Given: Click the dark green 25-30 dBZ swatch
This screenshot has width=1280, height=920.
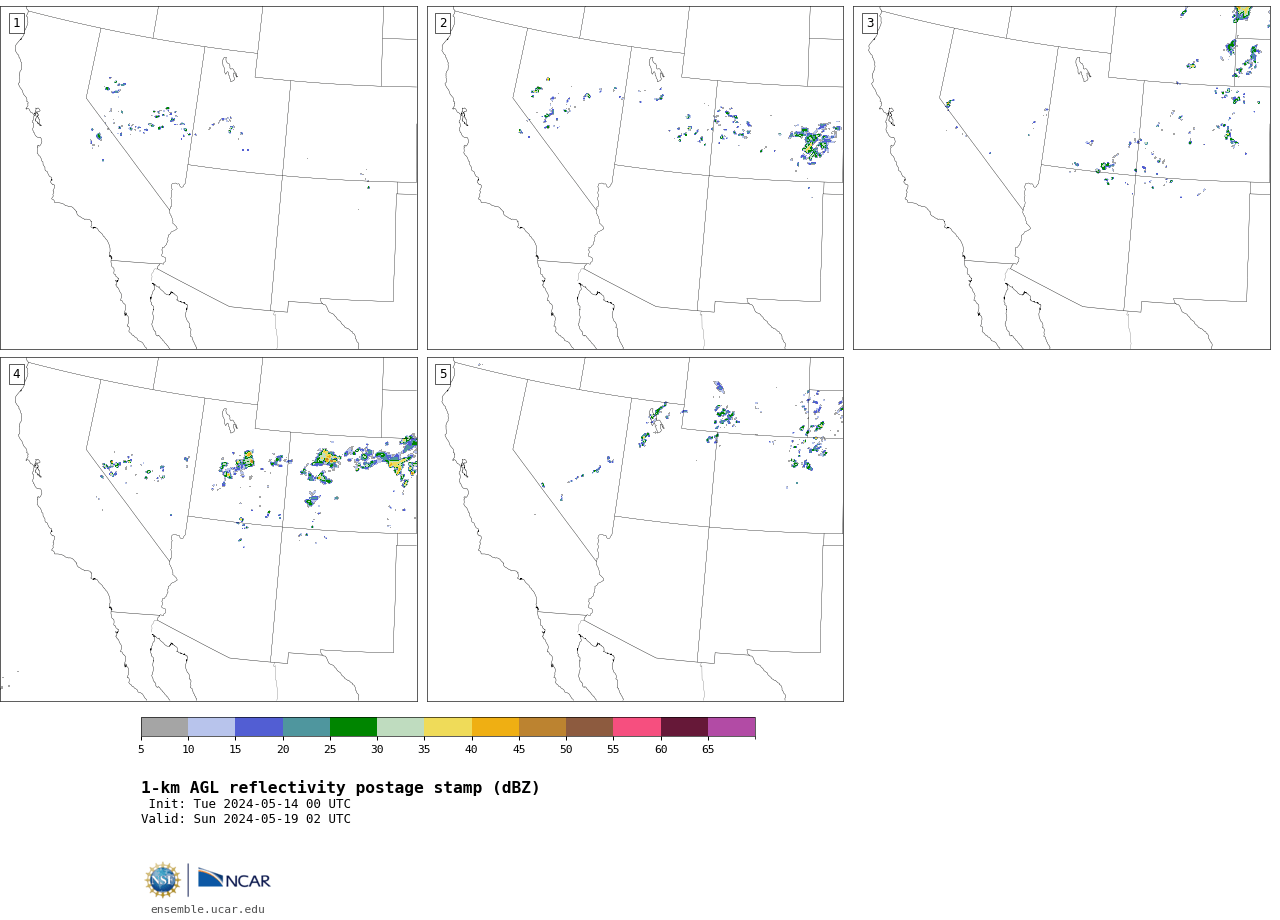Looking at the screenshot, I should [x=354, y=727].
